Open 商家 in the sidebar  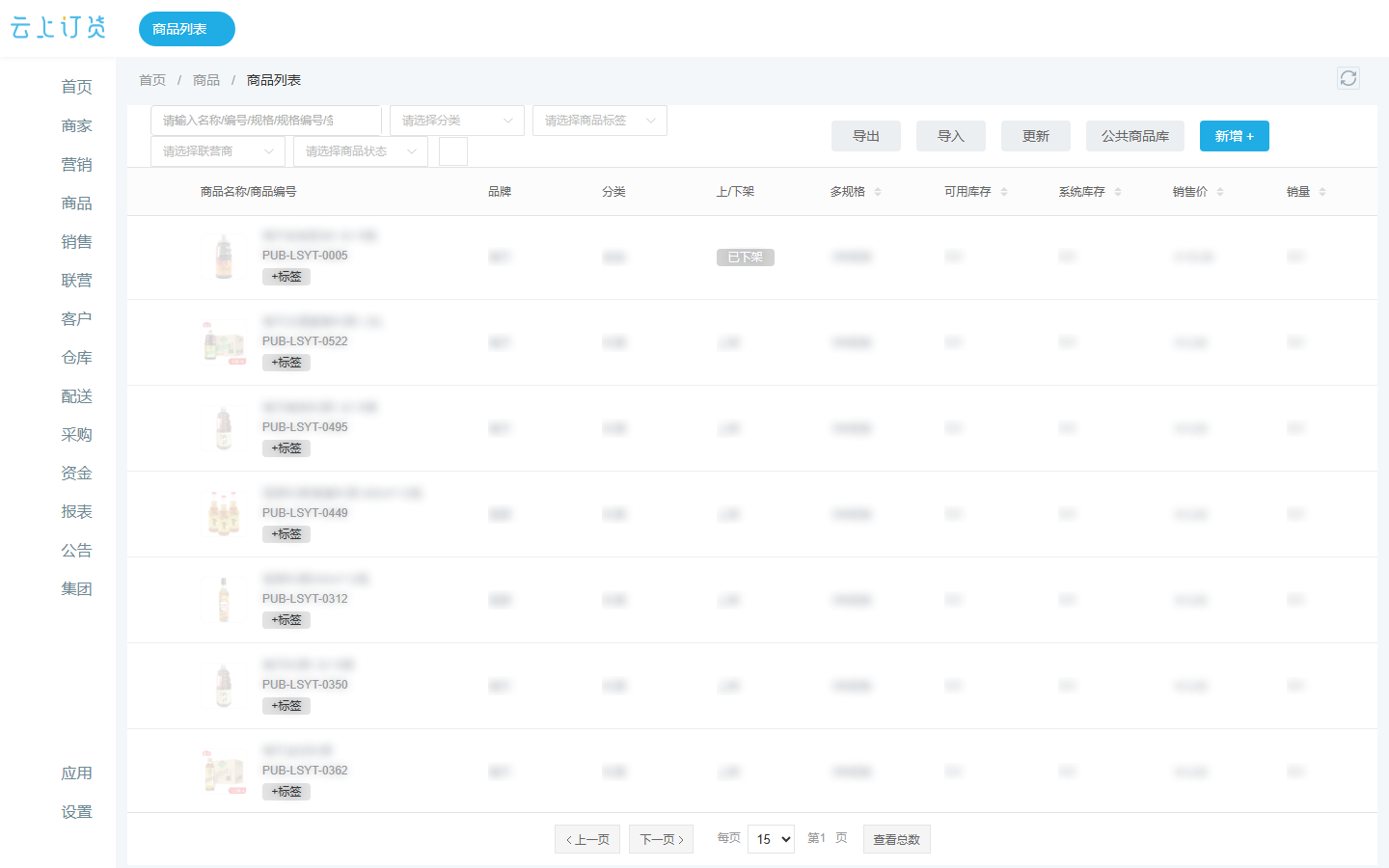77,125
